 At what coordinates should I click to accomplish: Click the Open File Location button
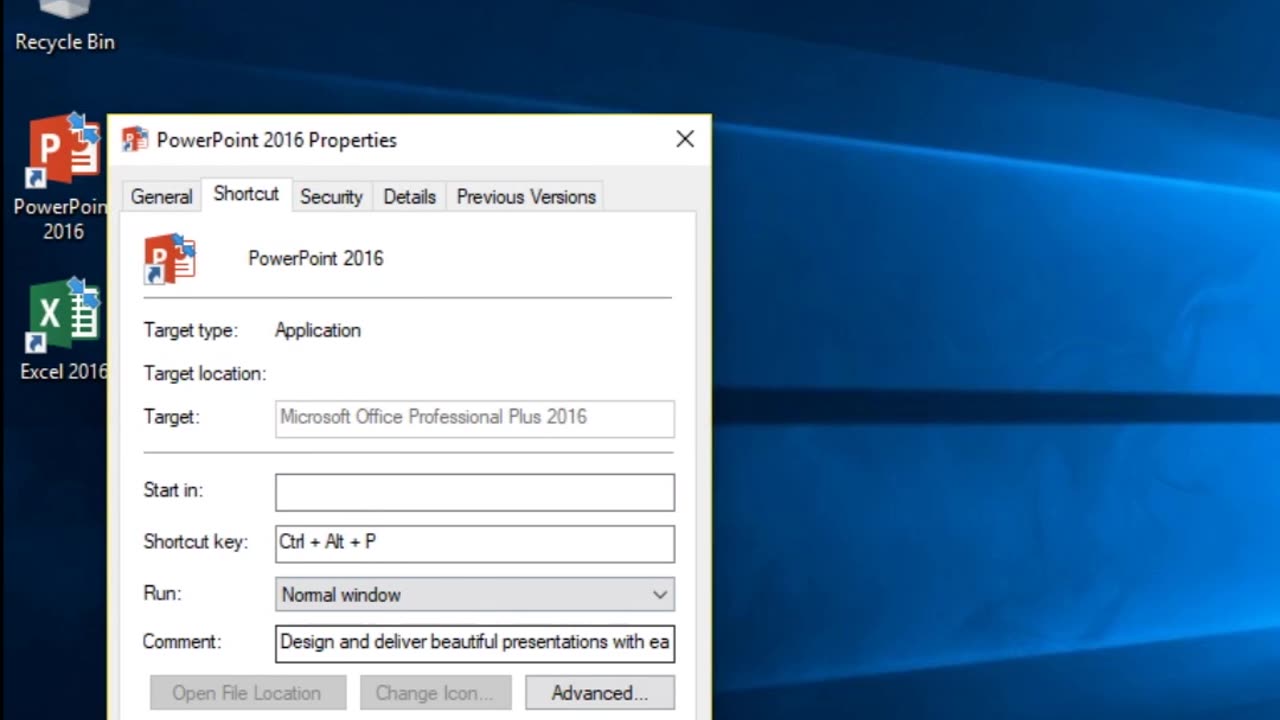247,693
